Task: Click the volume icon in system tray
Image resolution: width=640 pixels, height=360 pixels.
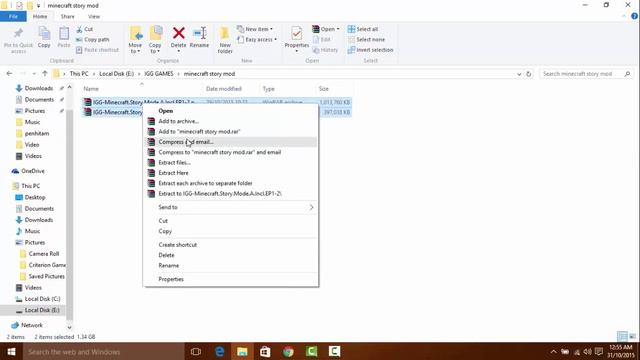Action: click(587, 351)
